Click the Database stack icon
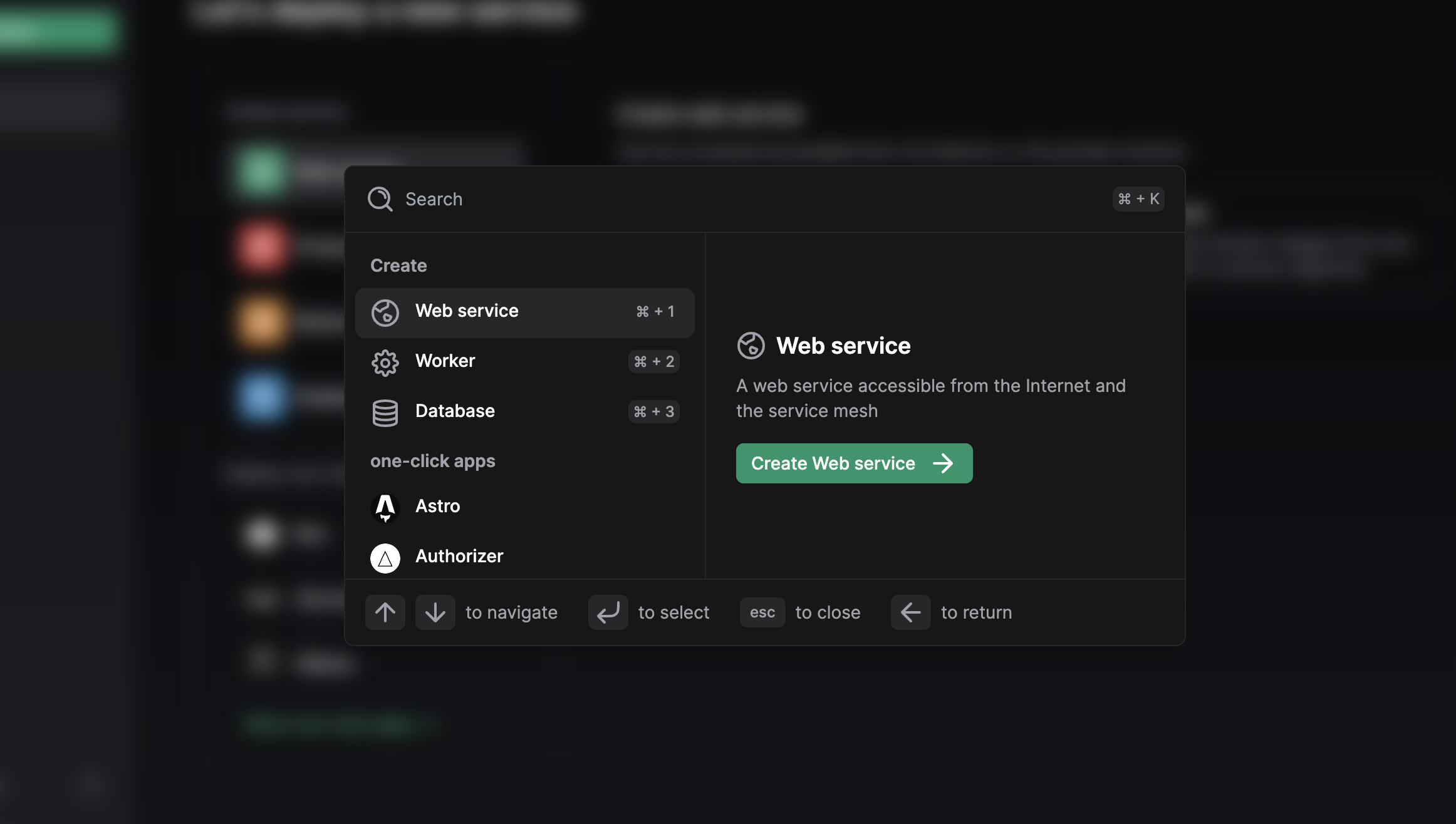 (x=385, y=413)
